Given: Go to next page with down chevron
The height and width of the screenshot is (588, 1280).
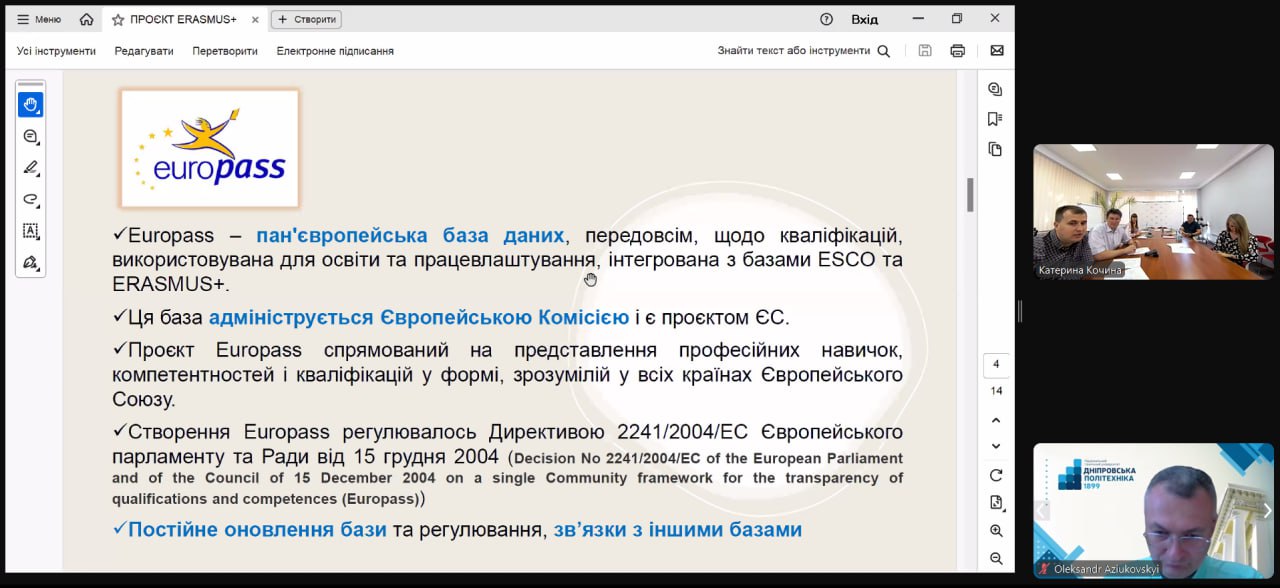Looking at the screenshot, I should 996,446.
